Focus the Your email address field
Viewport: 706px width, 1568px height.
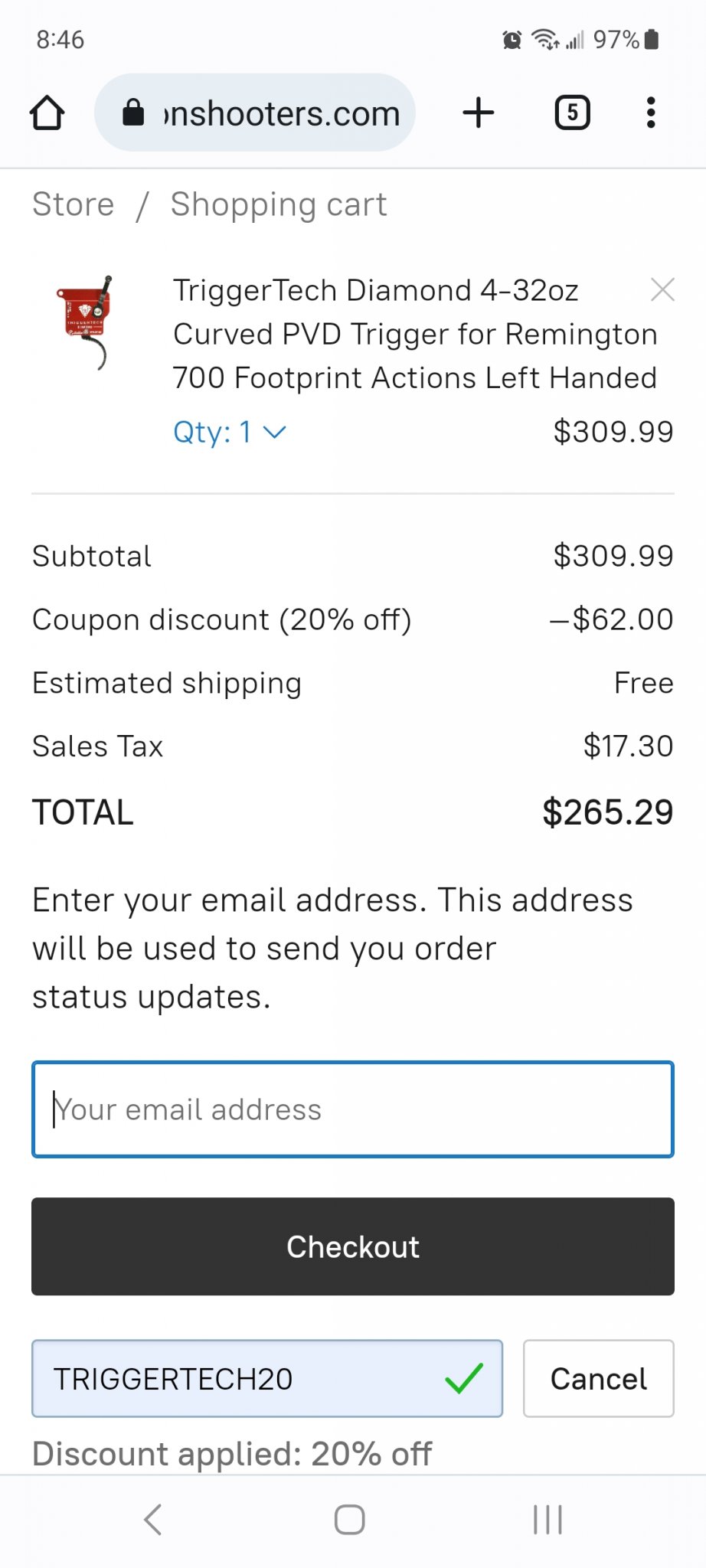(x=353, y=1109)
